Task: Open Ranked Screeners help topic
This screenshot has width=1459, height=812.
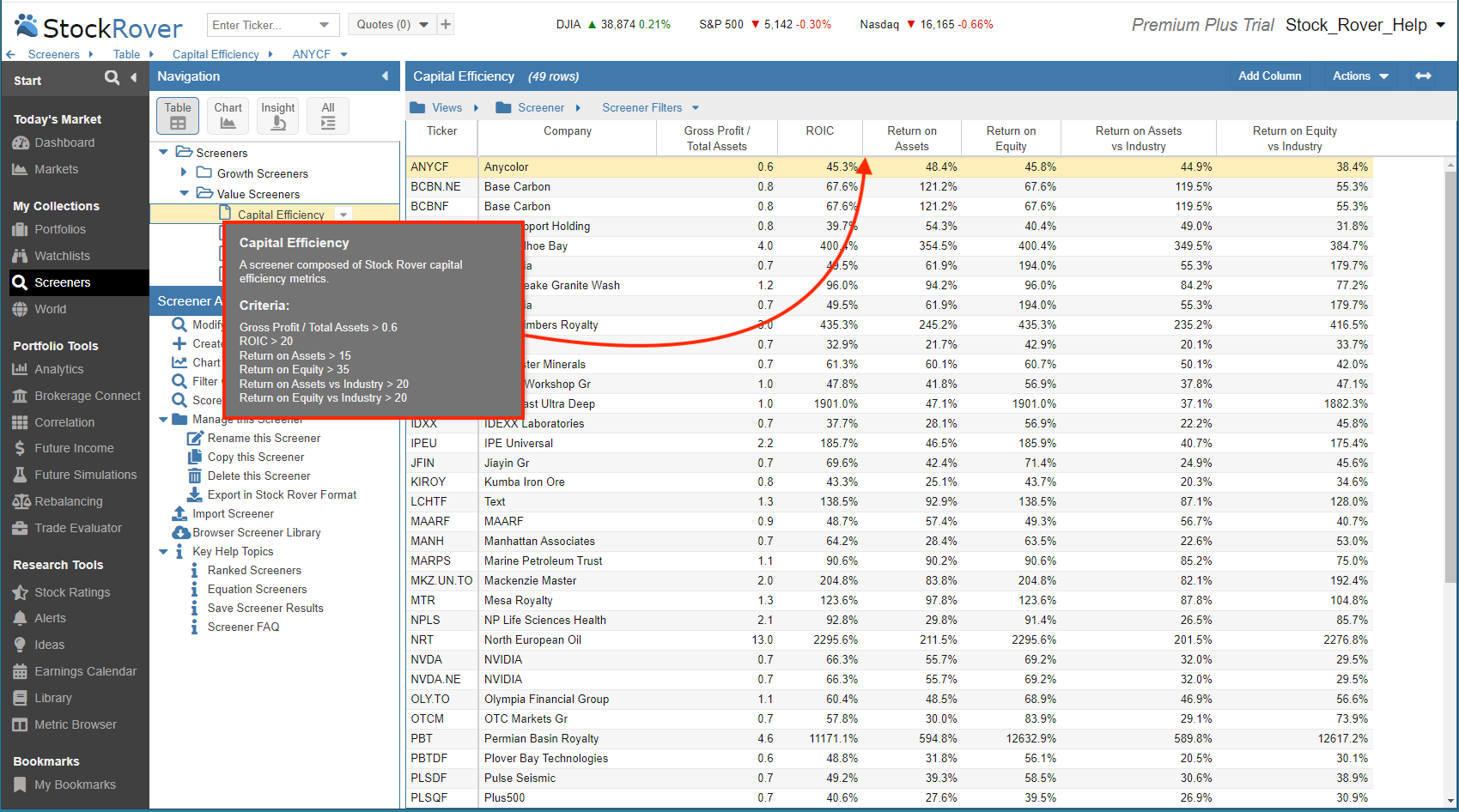Action: 254,570
